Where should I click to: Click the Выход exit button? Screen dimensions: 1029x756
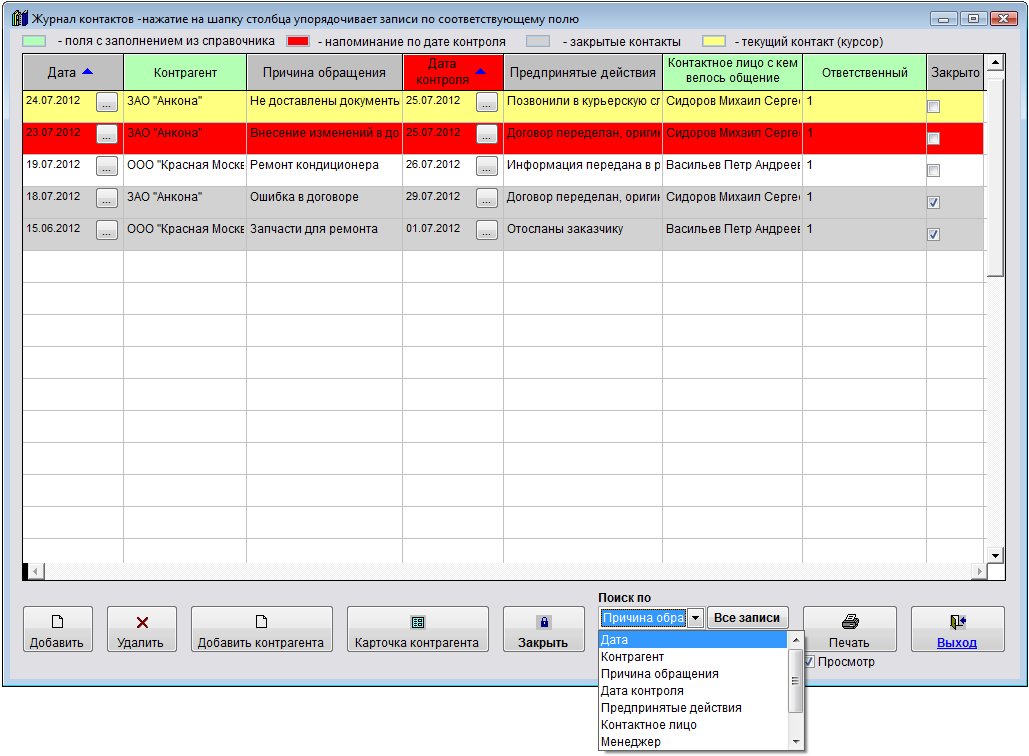click(957, 629)
